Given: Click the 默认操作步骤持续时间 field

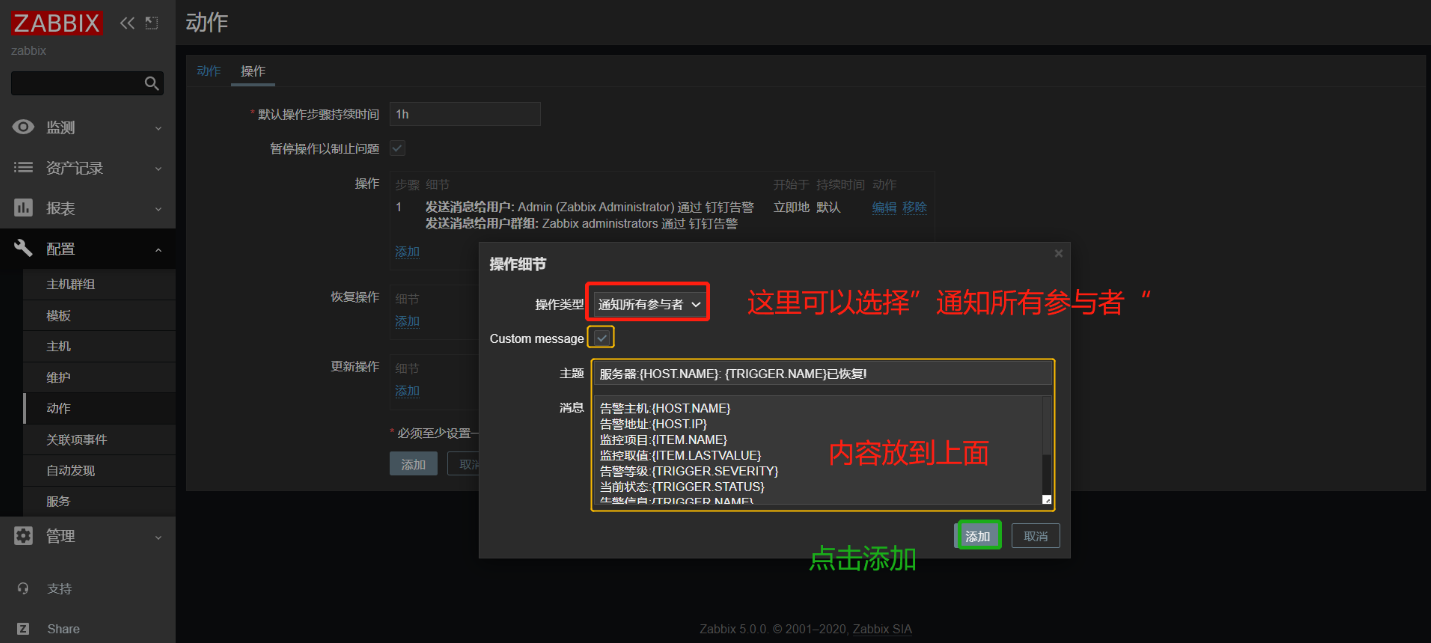Looking at the screenshot, I should click(465, 114).
